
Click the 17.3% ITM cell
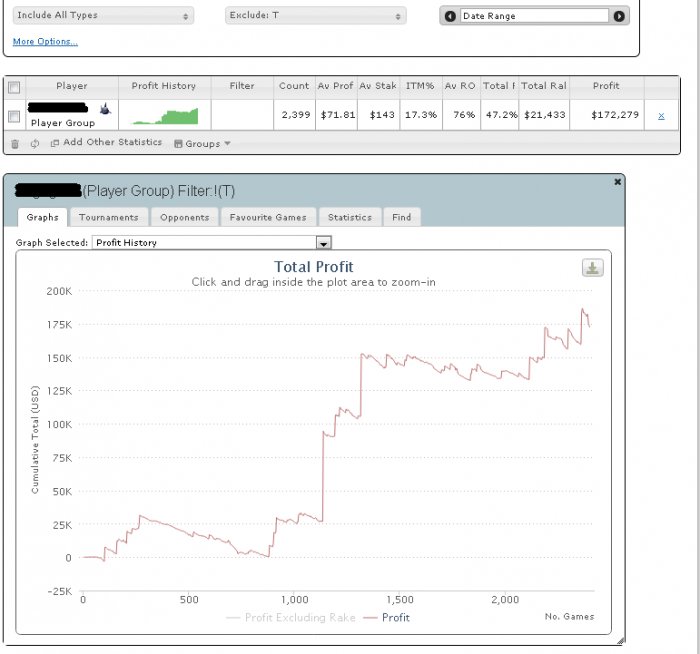421,115
